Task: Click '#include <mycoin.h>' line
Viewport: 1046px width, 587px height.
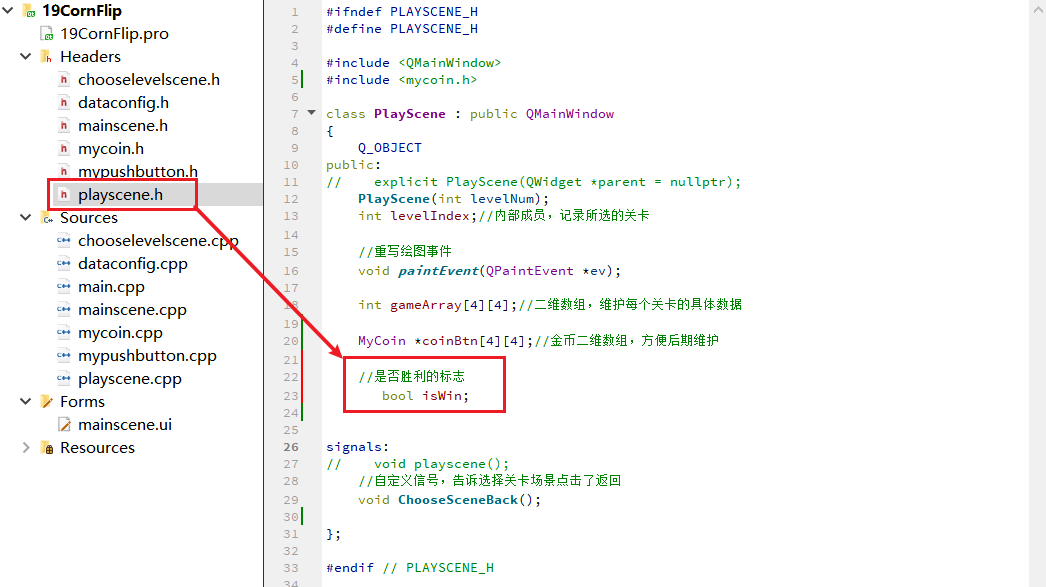Action: (x=402, y=79)
